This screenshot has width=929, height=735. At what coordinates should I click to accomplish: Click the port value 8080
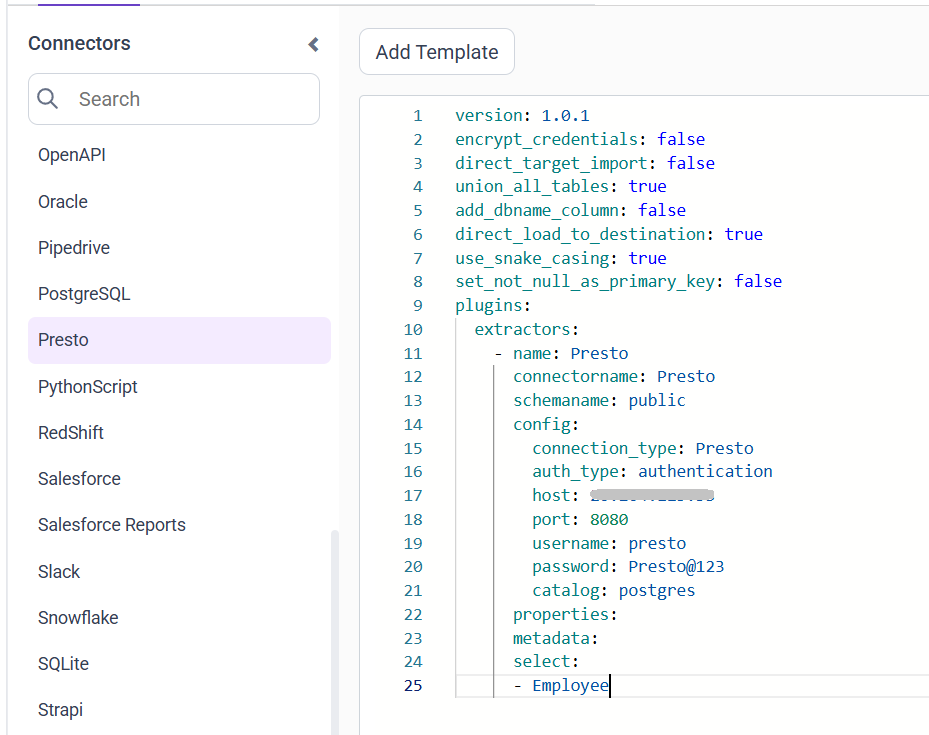click(608, 520)
